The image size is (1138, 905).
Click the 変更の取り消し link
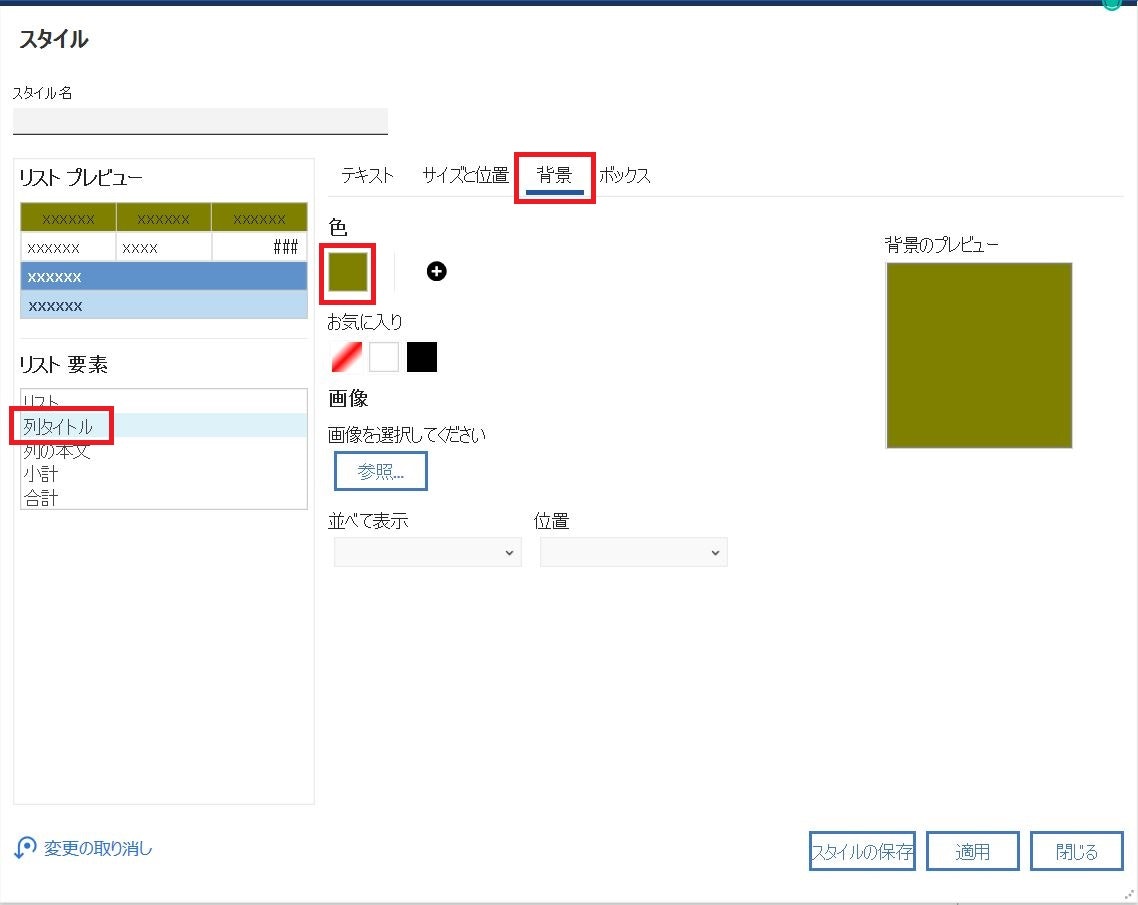(x=98, y=848)
